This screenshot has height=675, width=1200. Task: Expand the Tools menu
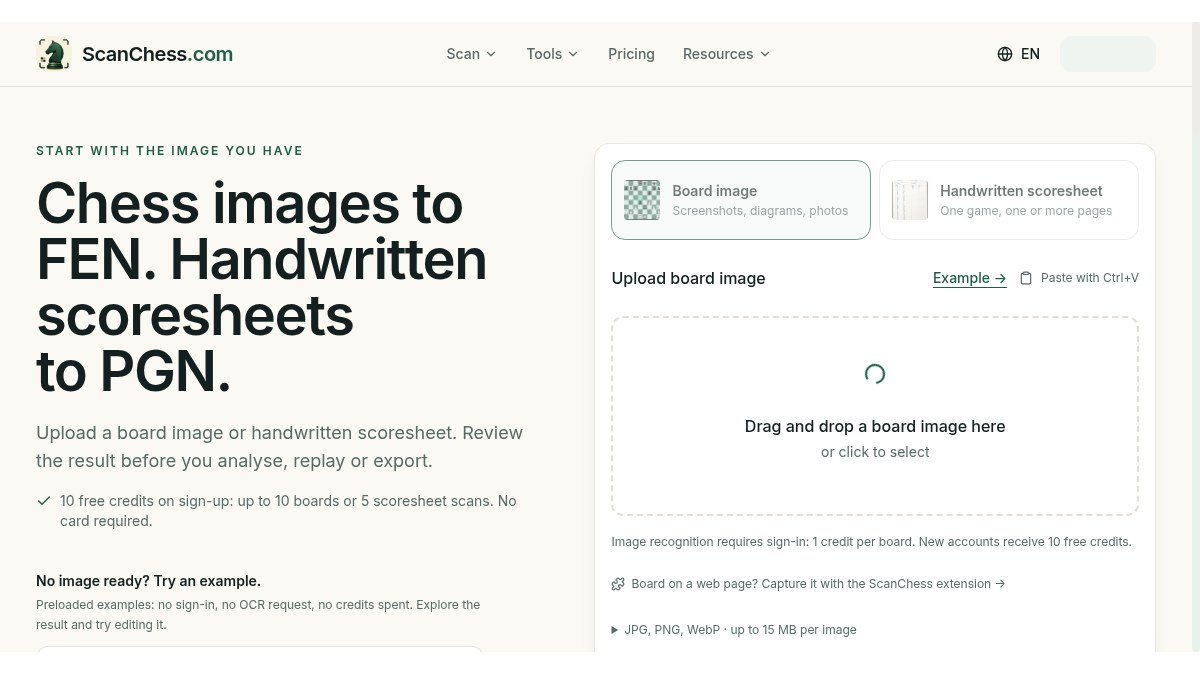pyautogui.click(x=552, y=54)
